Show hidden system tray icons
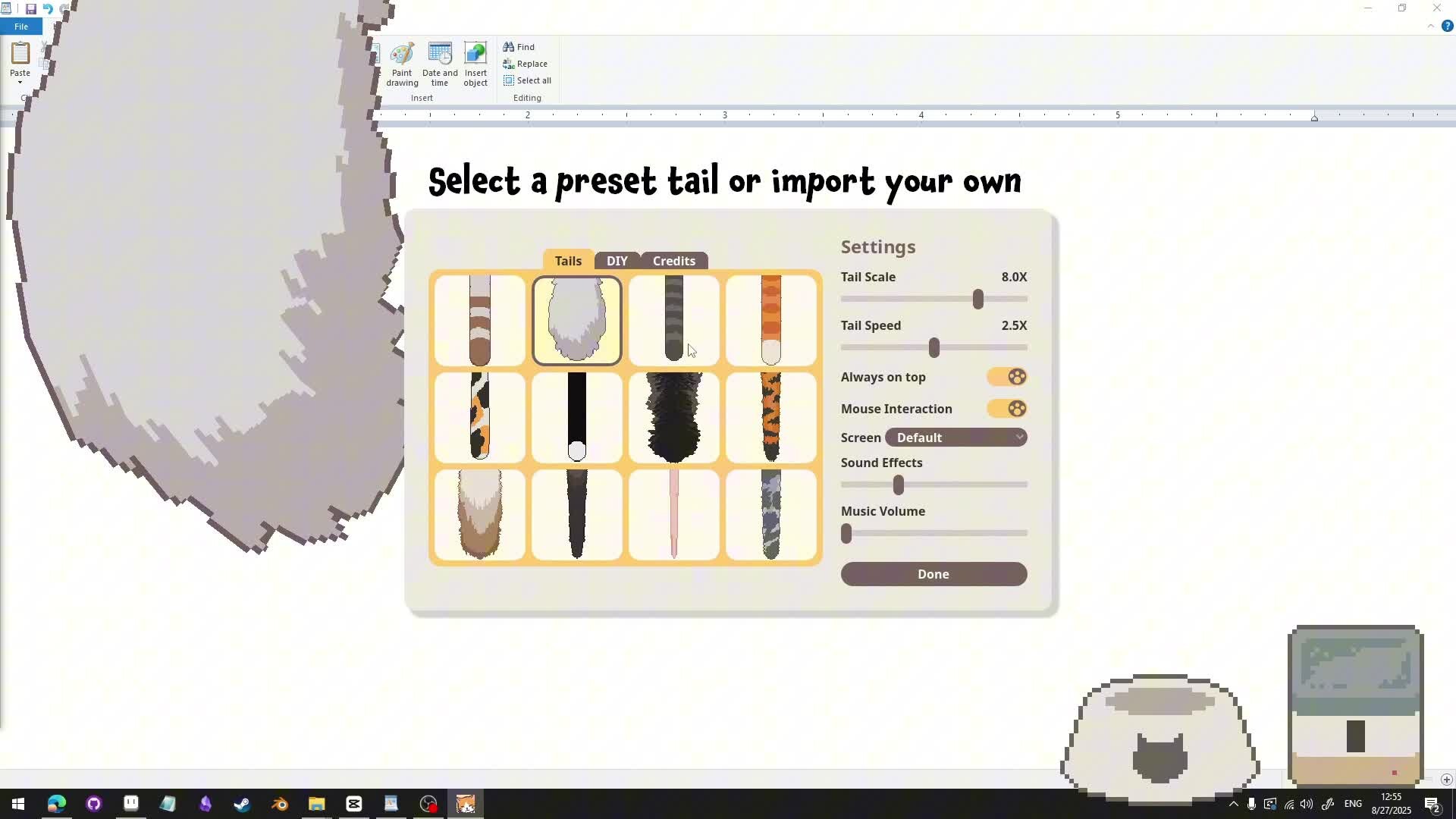 point(1233,804)
